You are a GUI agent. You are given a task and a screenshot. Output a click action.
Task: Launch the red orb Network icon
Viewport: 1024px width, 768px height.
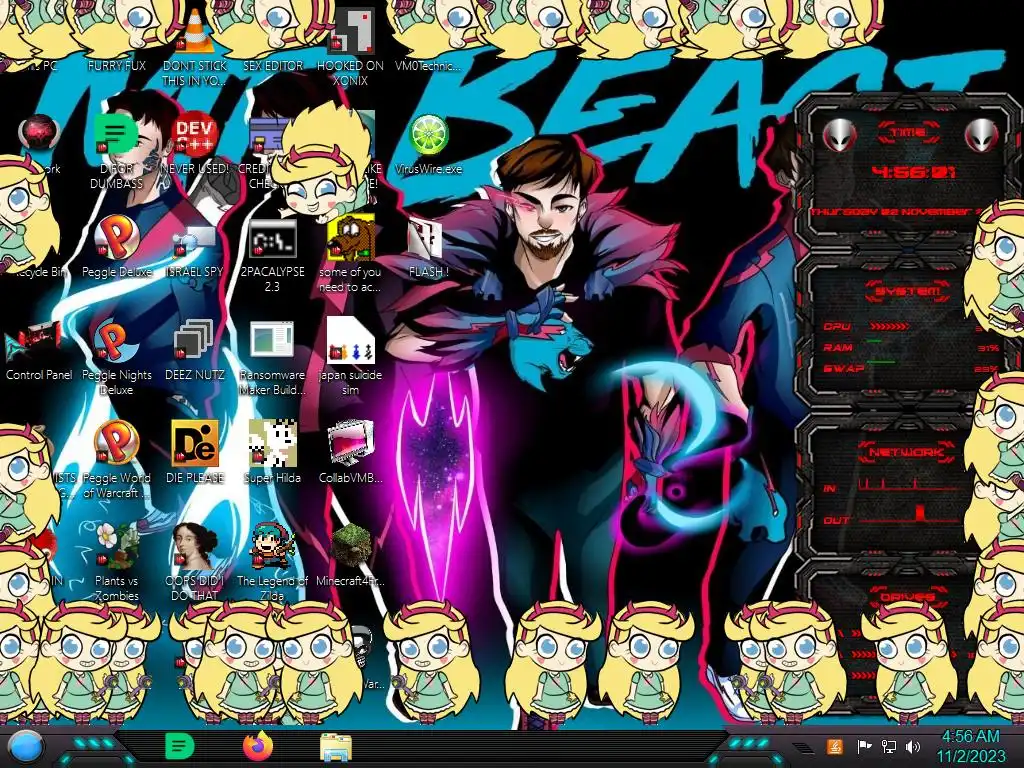(x=39, y=133)
